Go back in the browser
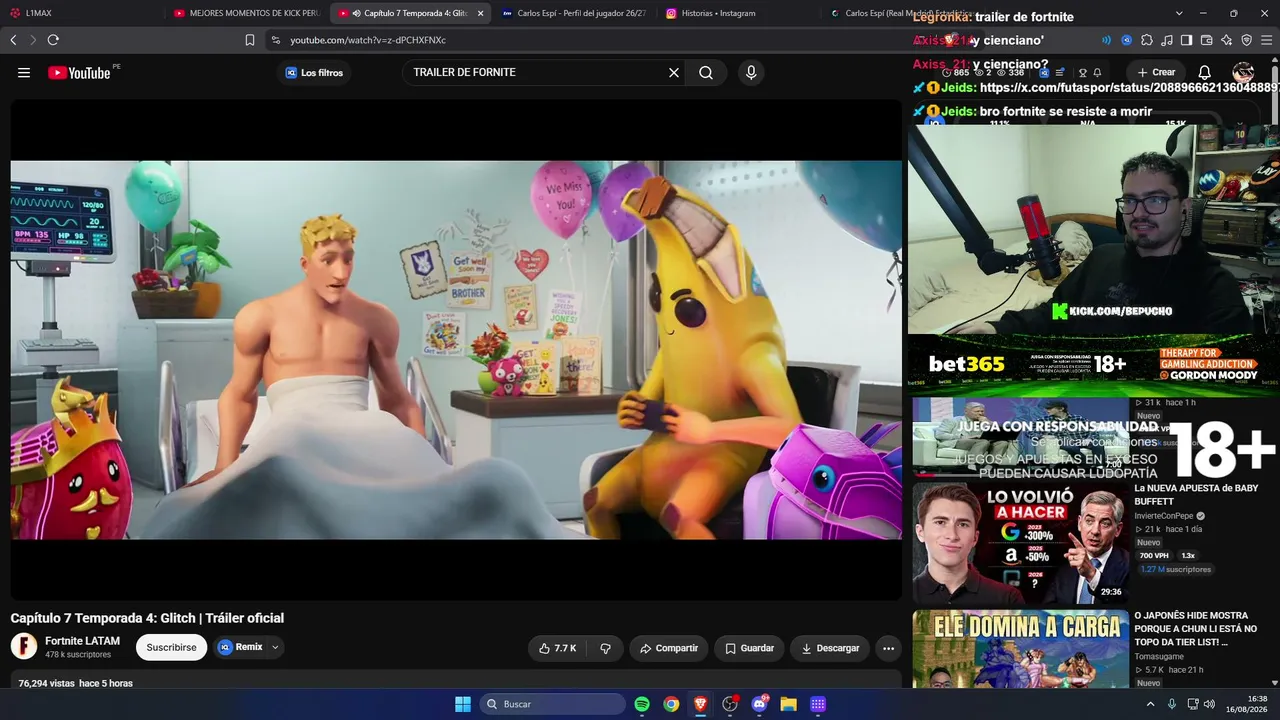The height and width of the screenshot is (720, 1280). [x=13, y=40]
